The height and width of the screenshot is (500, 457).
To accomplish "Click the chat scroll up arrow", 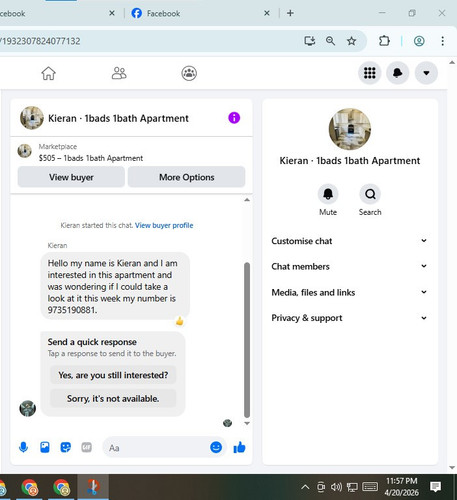I will click(247, 200).
